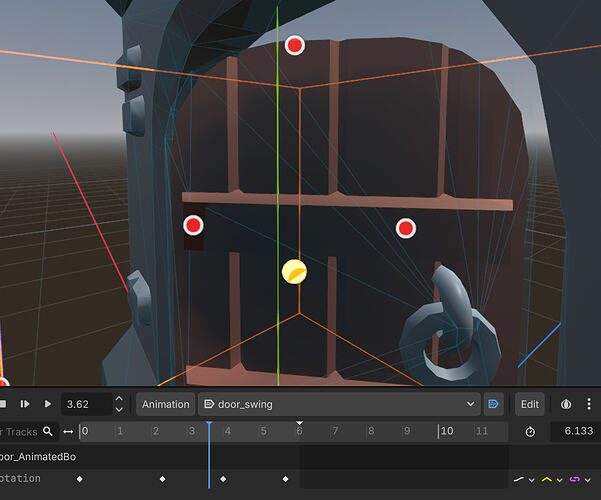
Task: Select the rotation keyframe near 2.2 seconds
Action: click(x=163, y=479)
